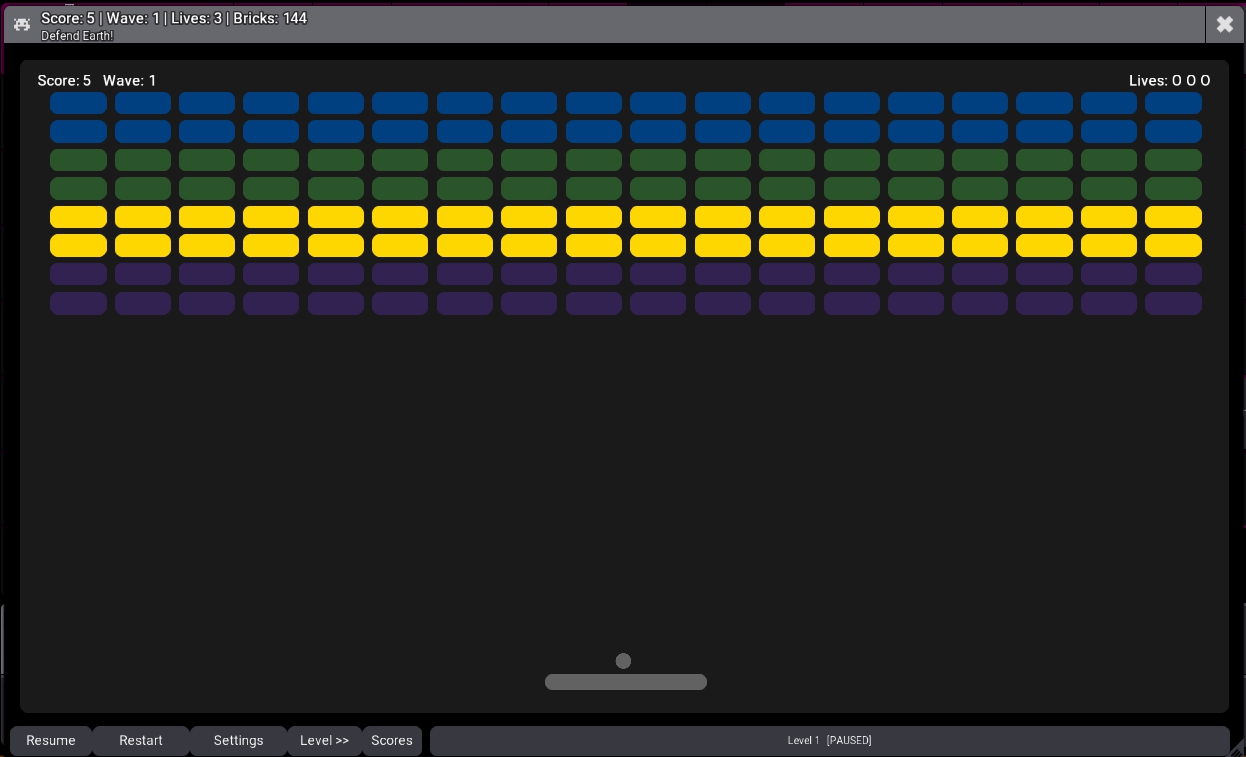Viewport: 1246px width, 757px height.
Task: Open the Settings panel
Action: point(238,740)
